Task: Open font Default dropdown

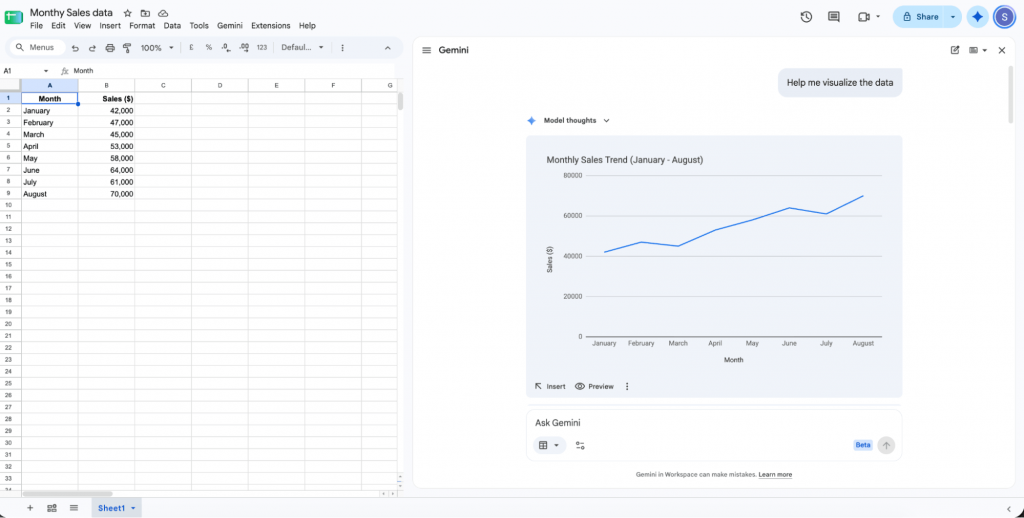Action: [x=302, y=48]
